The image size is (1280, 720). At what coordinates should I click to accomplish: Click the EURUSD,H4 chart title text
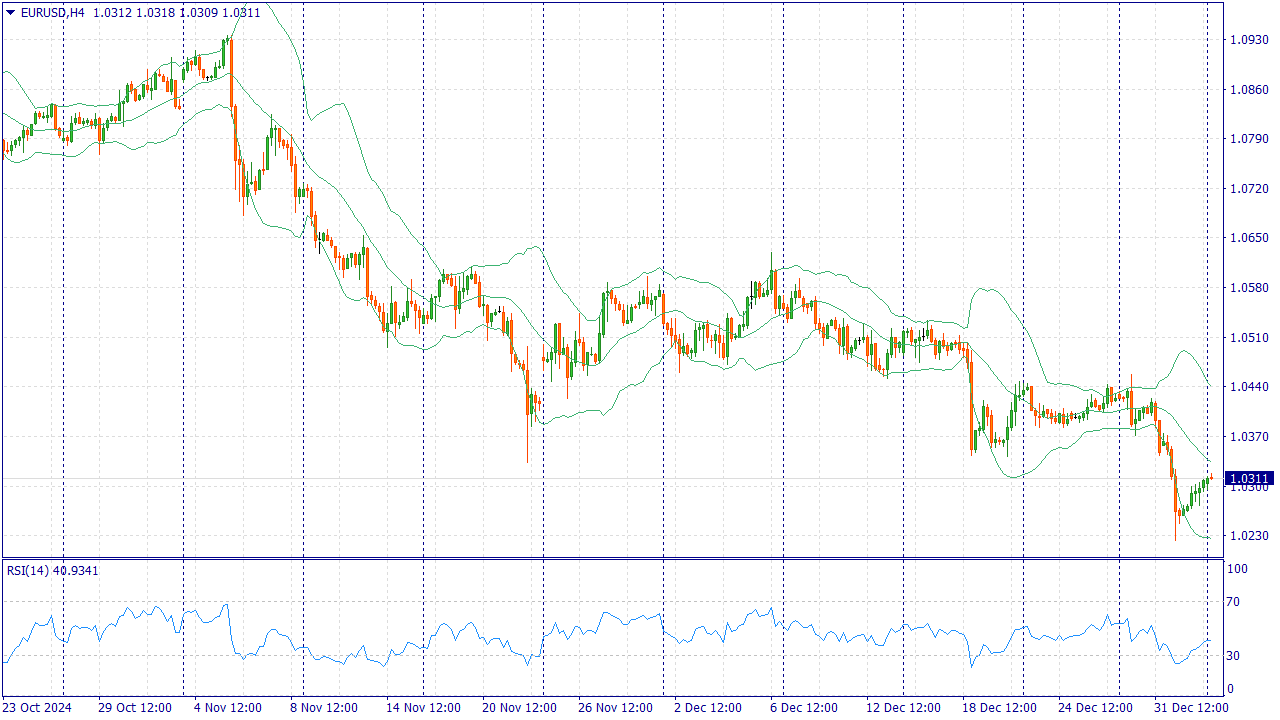[x=52, y=13]
